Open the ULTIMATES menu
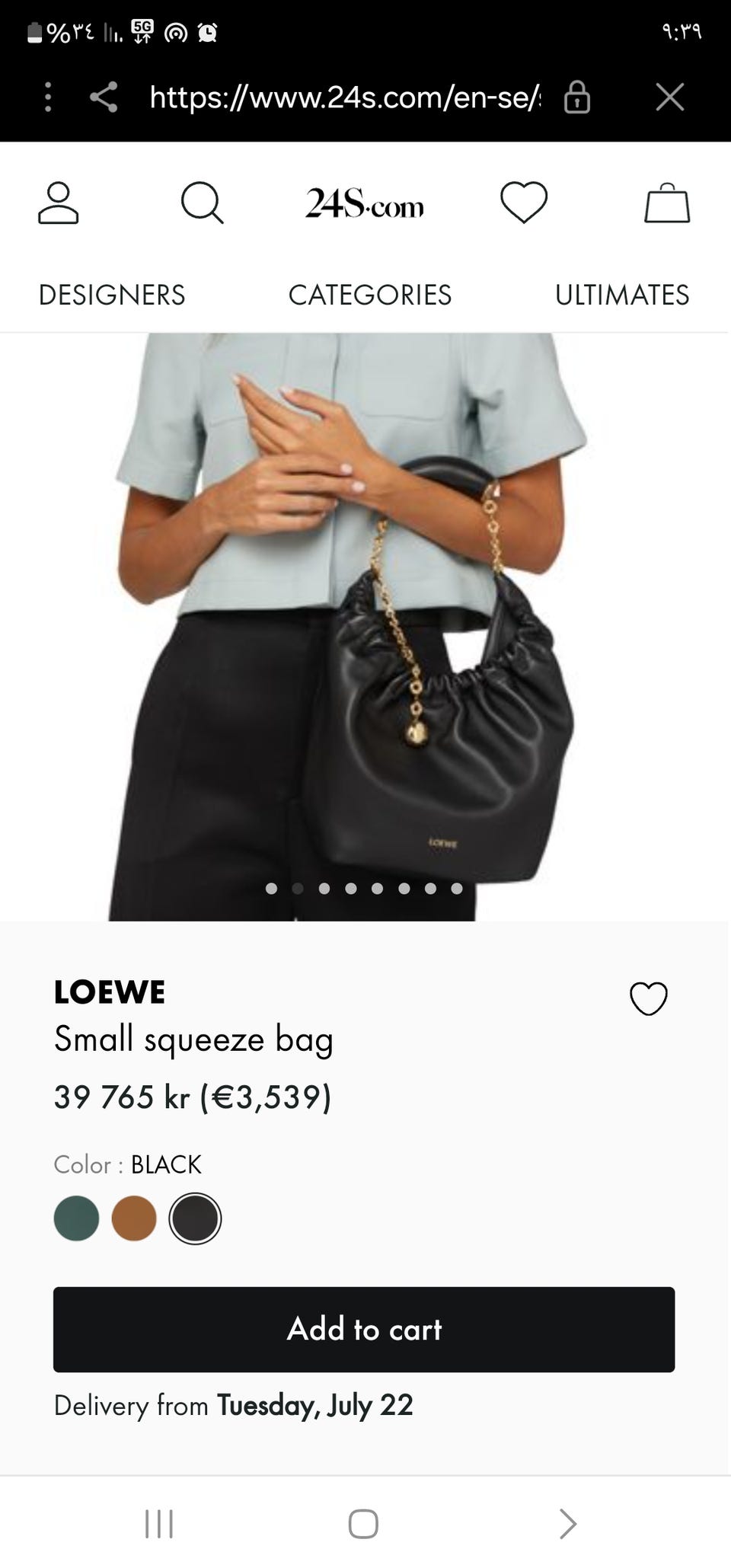Image resolution: width=731 pixels, height=1568 pixels. pos(622,295)
